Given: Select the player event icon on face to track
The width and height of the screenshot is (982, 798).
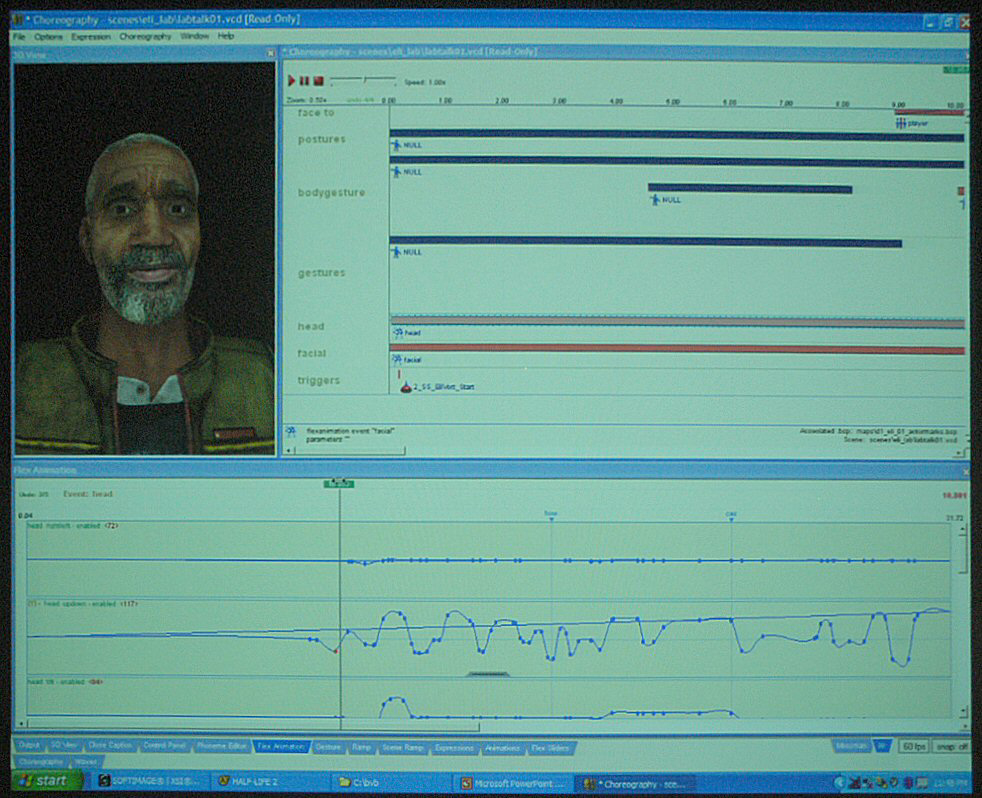Looking at the screenshot, I should tap(902, 123).
